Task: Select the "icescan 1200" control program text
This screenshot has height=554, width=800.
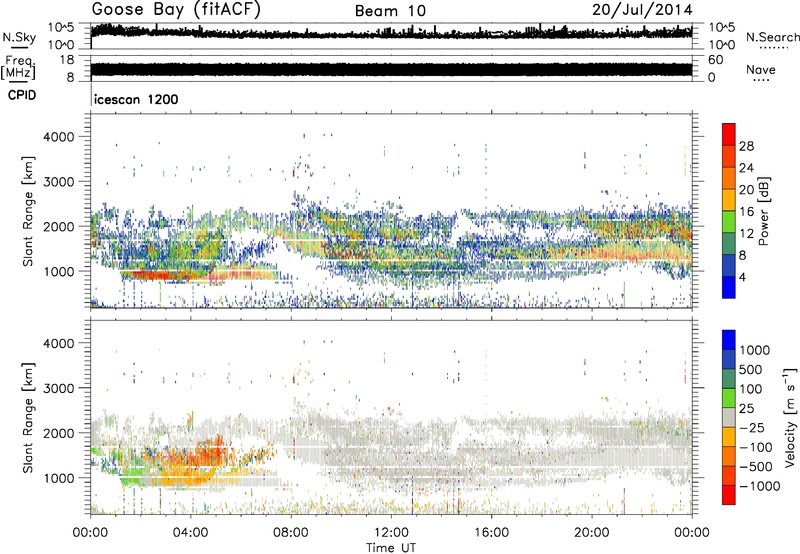Action: pos(137,99)
